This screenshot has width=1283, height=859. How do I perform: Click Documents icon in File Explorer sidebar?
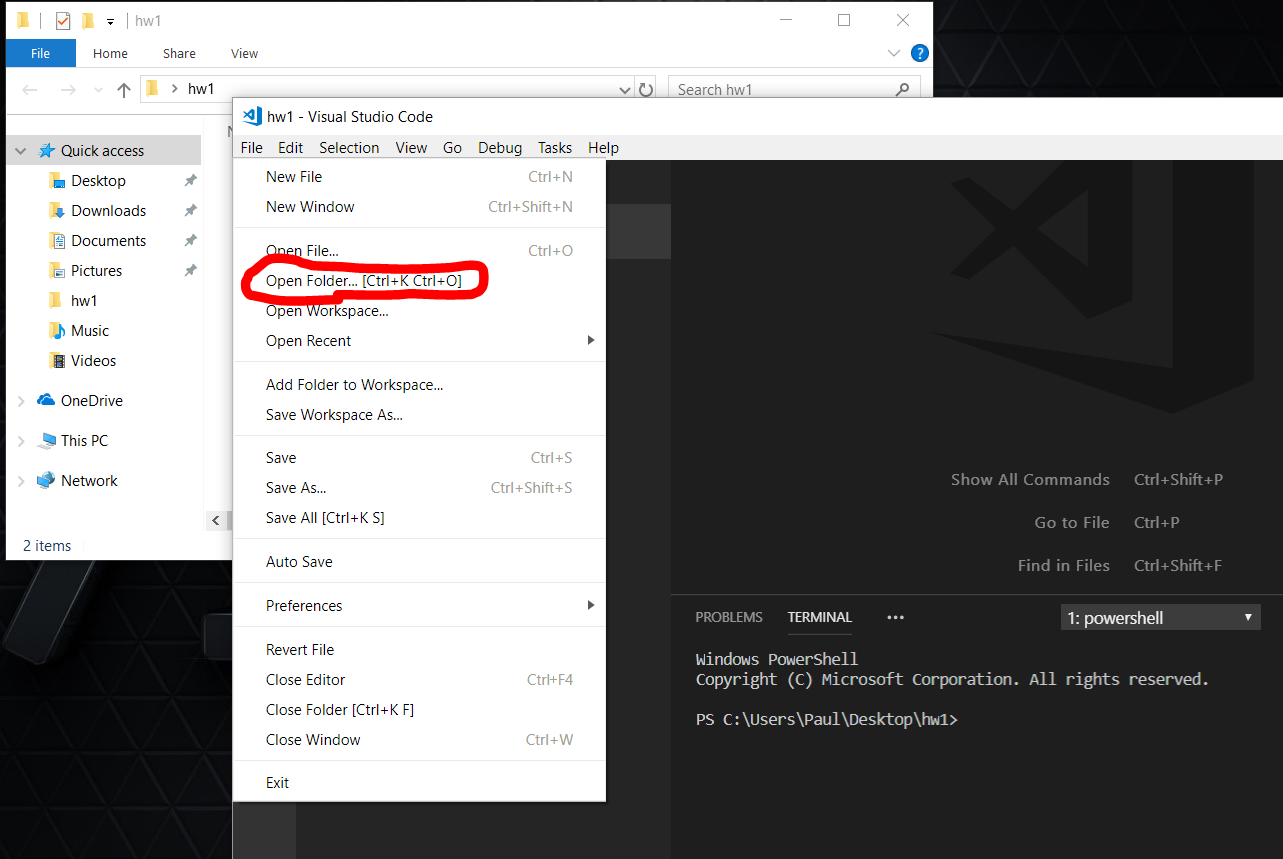(56, 241)
